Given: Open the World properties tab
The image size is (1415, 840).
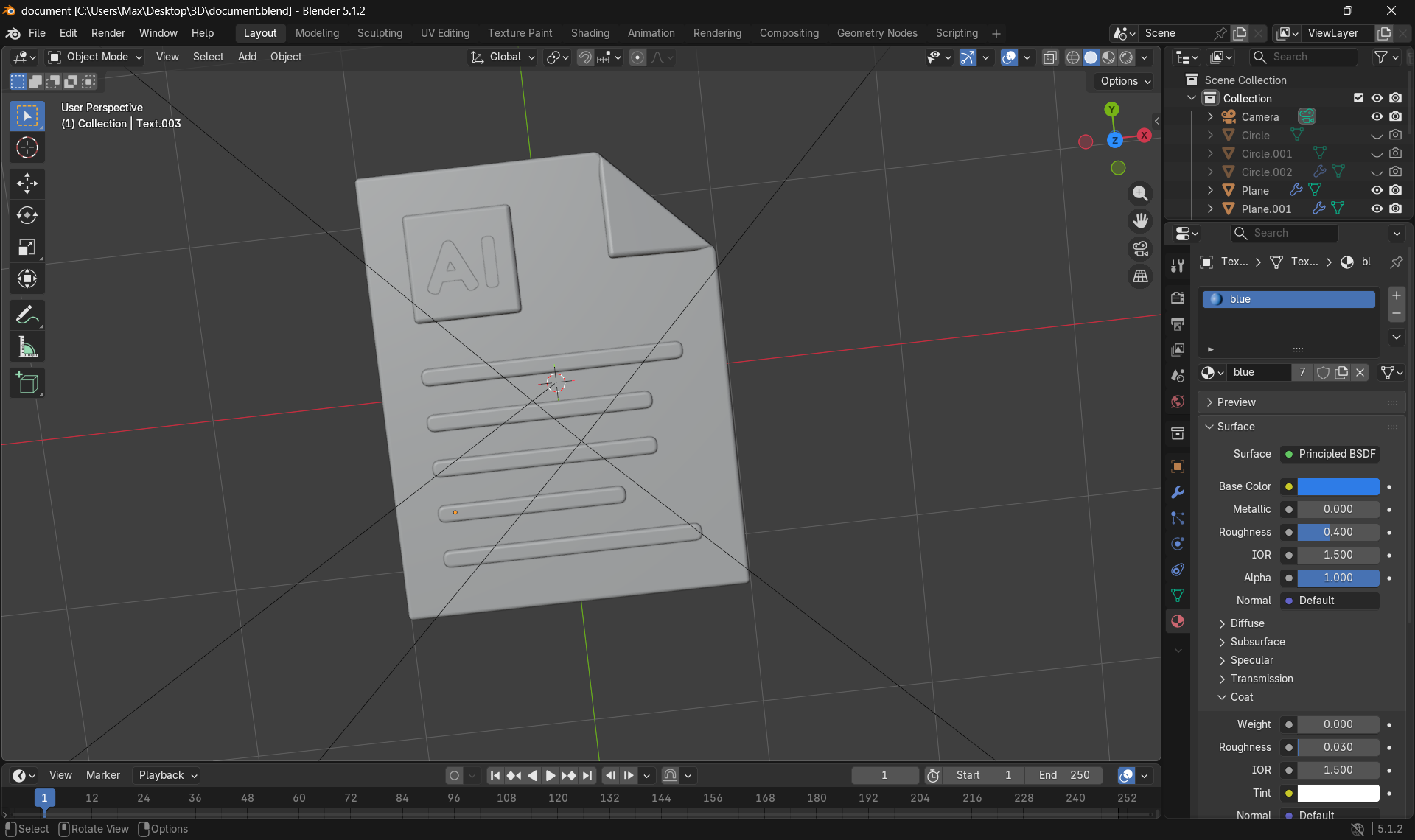Looking at the screenshot, I should 1178,402.
